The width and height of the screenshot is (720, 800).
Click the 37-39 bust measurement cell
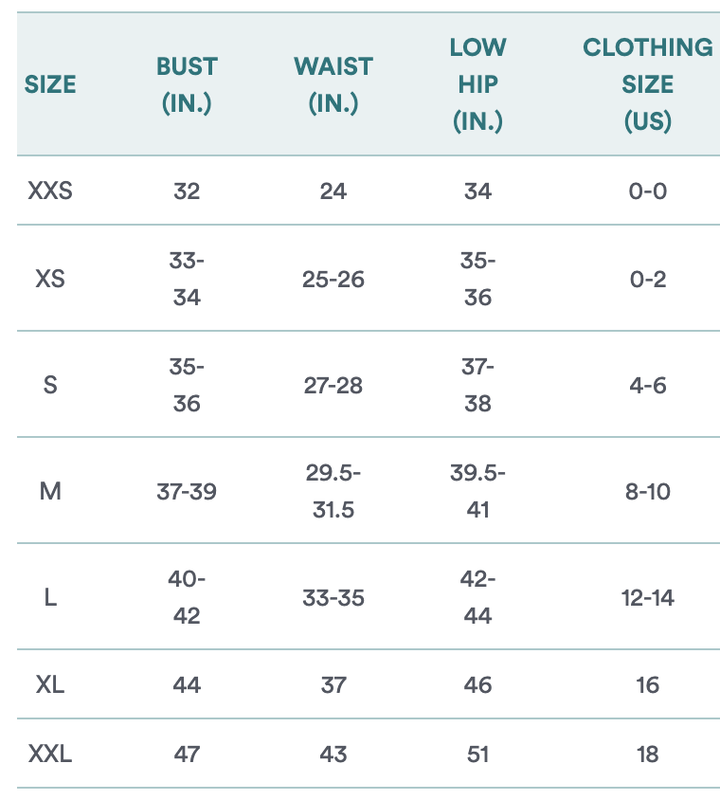click(x=186, y=492)
